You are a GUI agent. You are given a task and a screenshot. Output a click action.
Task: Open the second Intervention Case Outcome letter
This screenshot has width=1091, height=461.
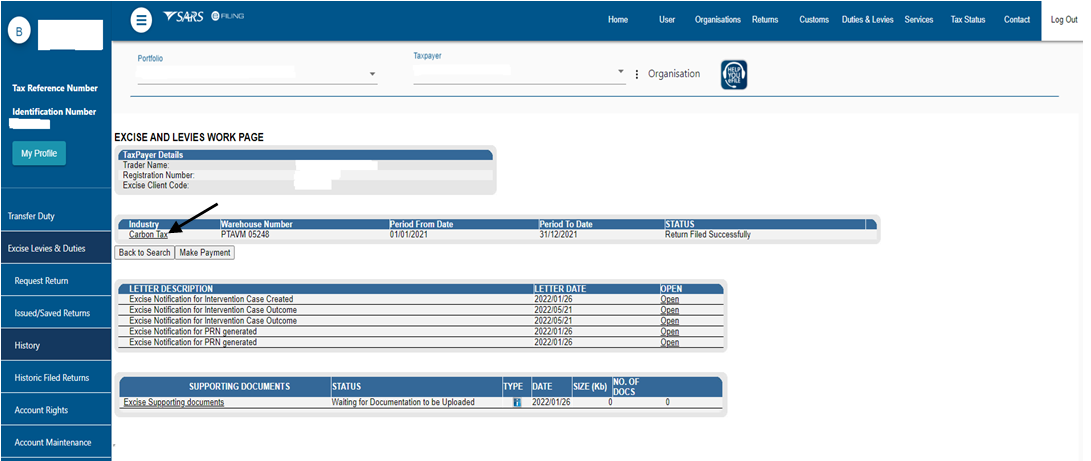click(669, 321)
